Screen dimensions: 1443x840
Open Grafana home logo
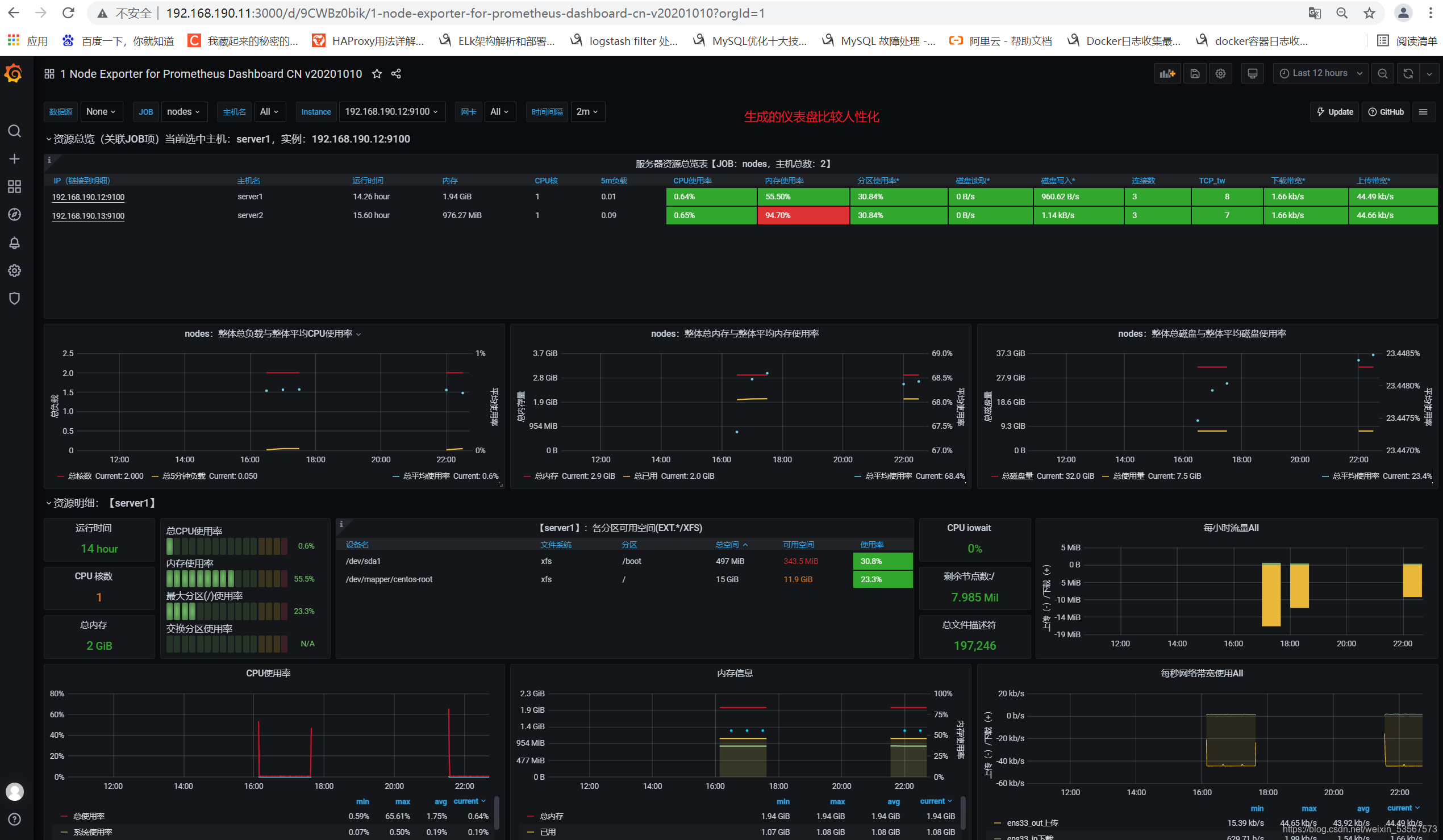pos(14,74)
